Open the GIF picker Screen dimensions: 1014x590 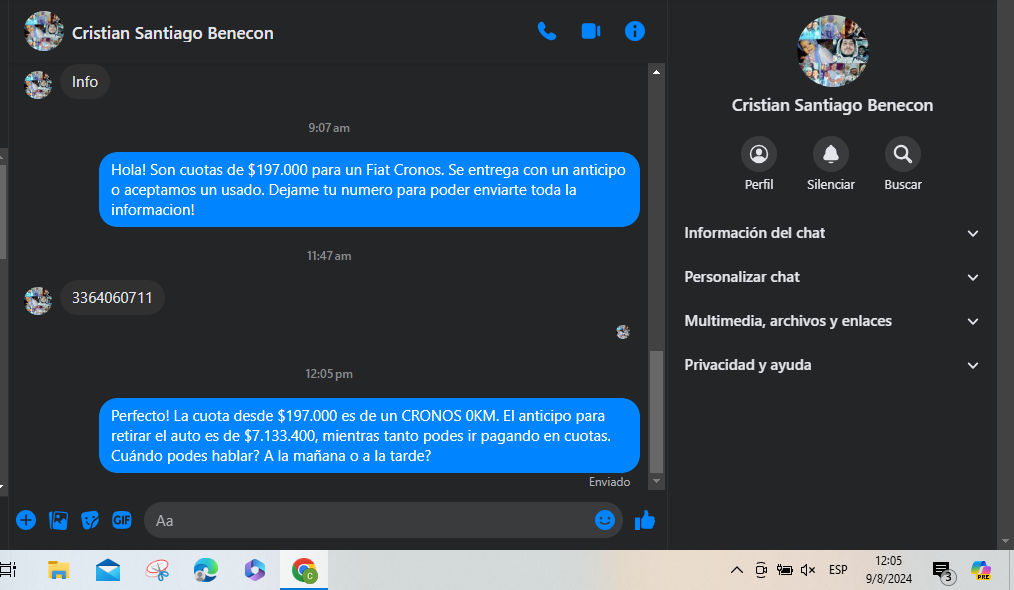click(x=122, y=520)
